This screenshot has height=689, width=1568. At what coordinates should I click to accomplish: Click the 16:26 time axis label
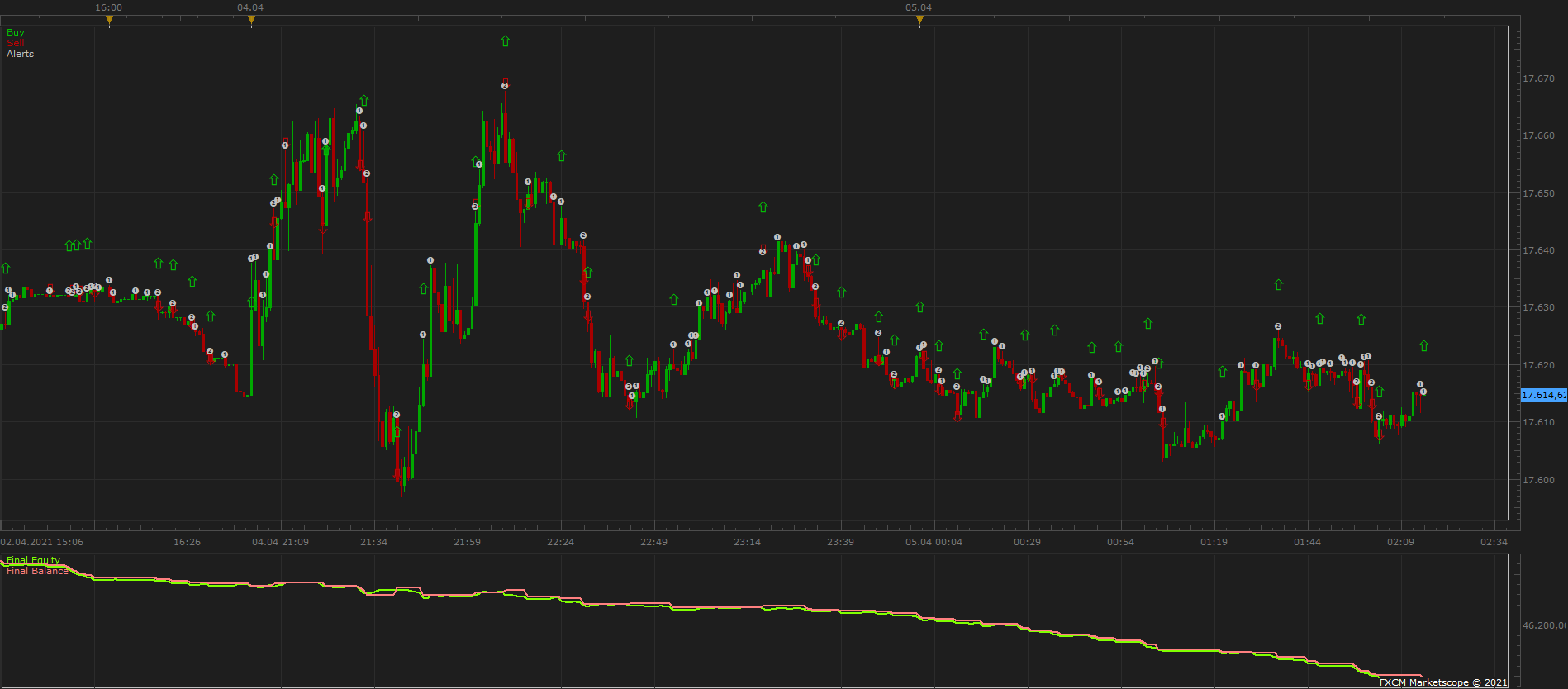point(188,542)
